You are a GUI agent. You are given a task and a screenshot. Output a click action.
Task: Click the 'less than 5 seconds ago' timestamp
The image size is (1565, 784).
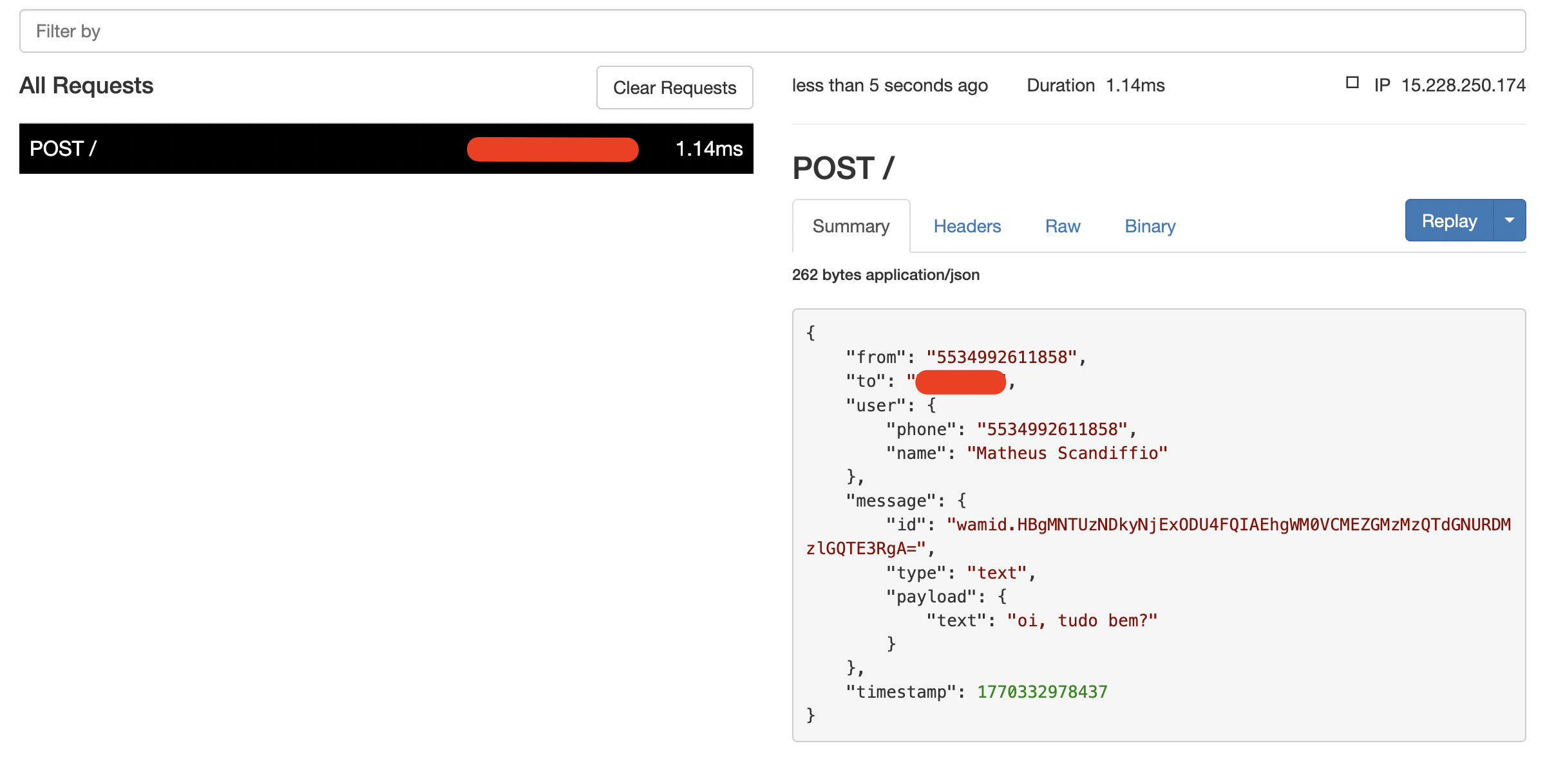pos(890,84)
